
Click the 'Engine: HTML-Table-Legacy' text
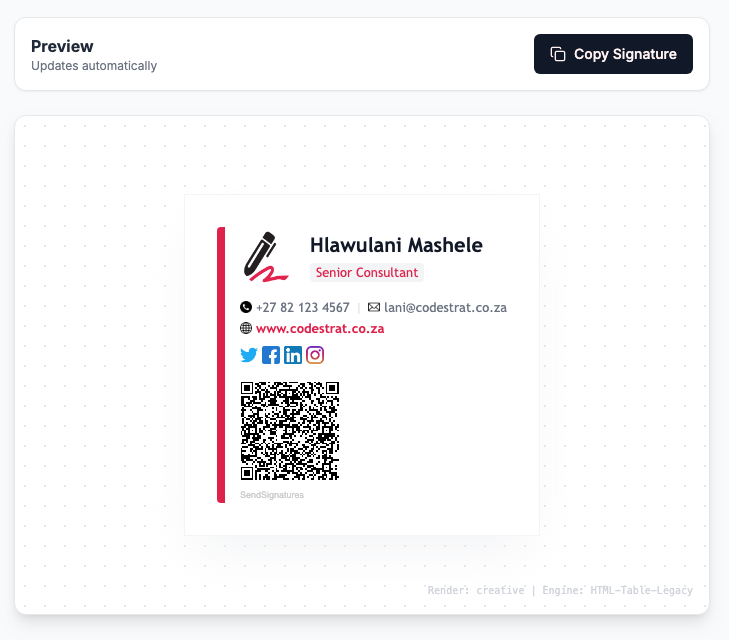[617, 590]
